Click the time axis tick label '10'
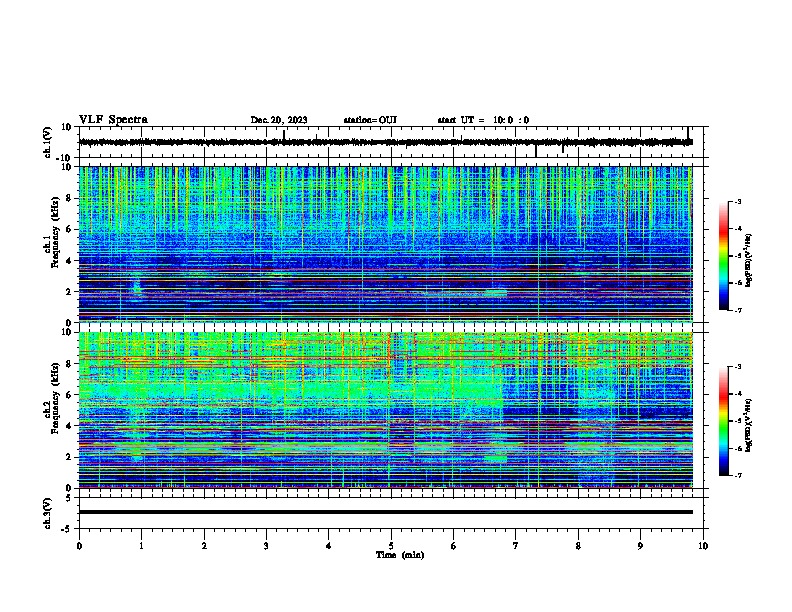Screen dimensions: 792x612 coord(703,546)
